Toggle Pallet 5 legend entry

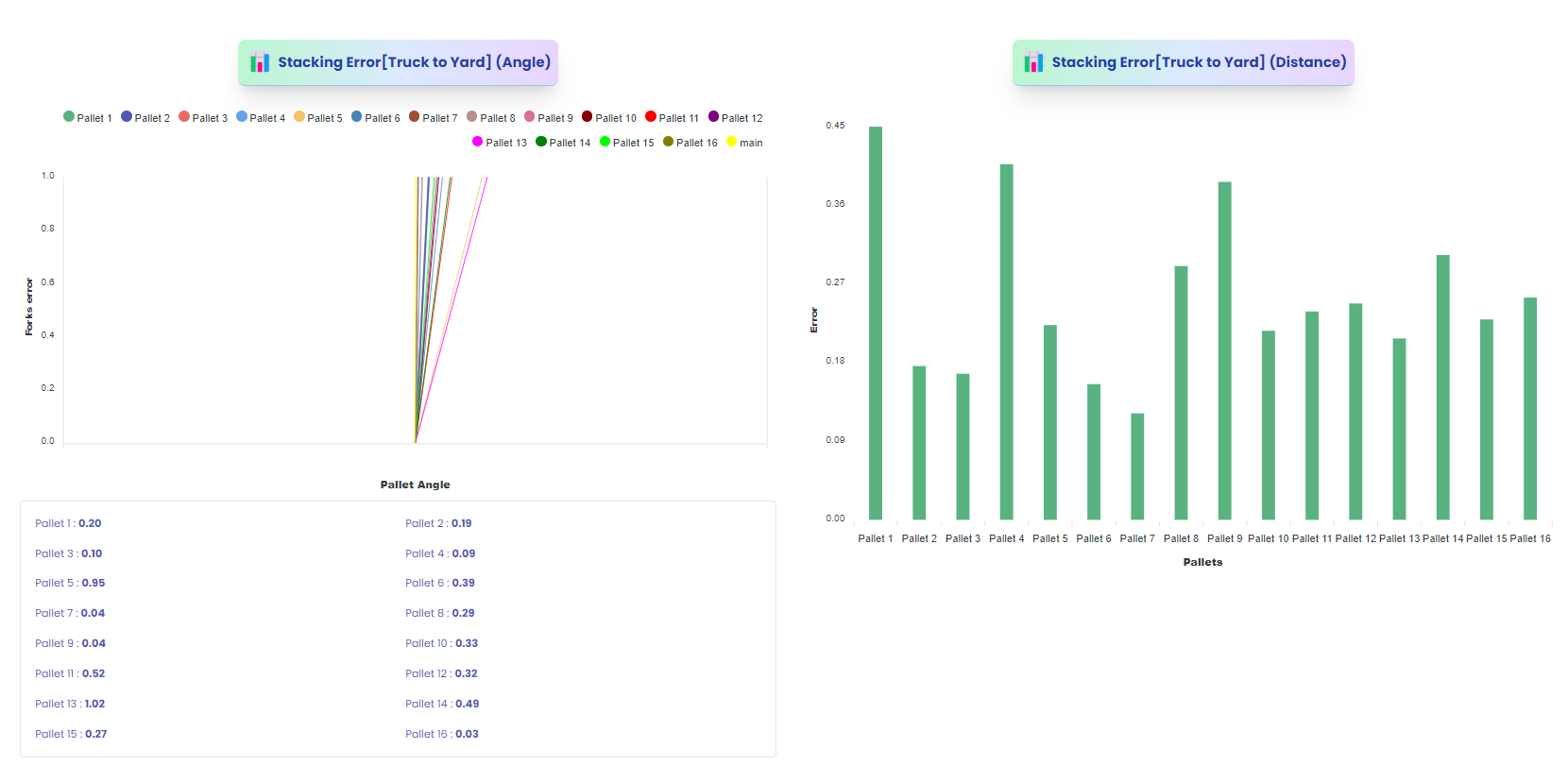(x=318, y=118)
